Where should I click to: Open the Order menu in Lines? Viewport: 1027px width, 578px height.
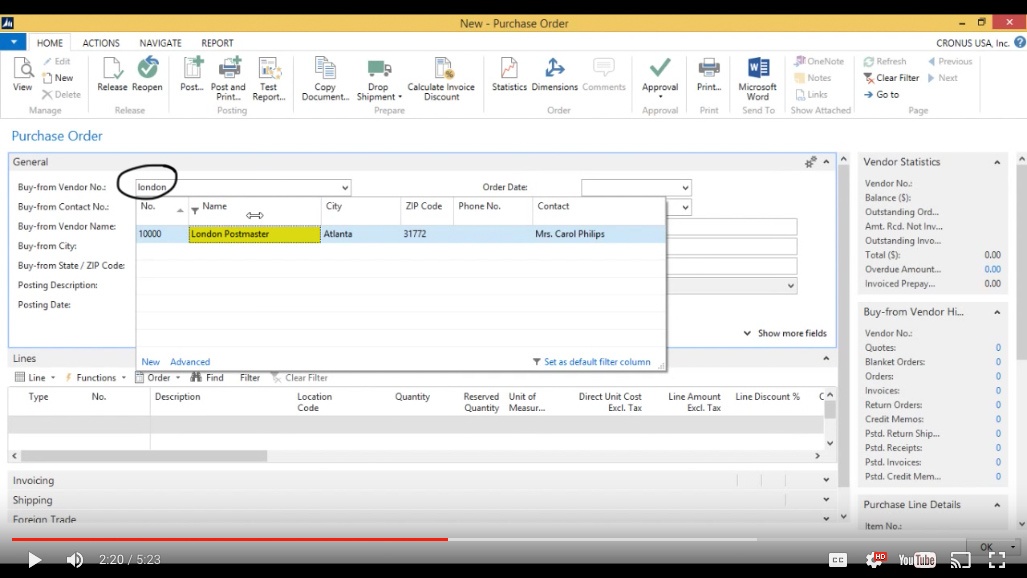(158, 377)
